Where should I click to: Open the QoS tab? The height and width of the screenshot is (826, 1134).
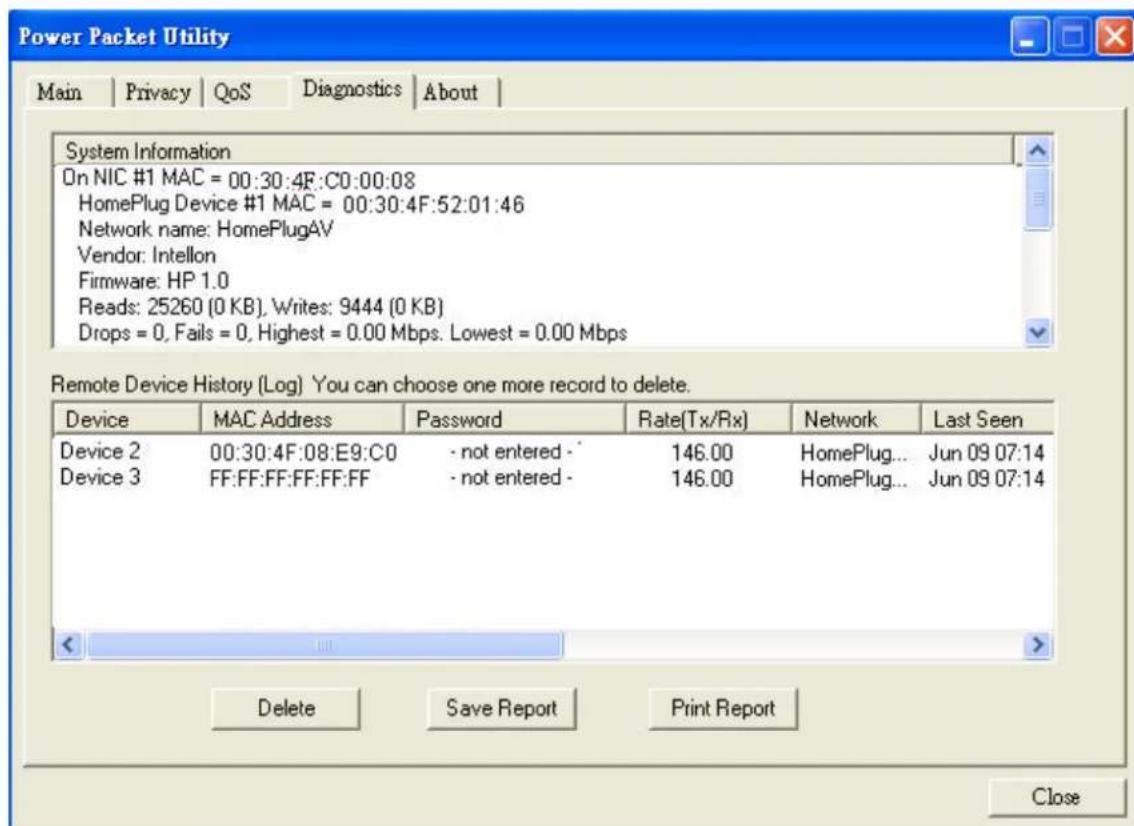[246, 93]
